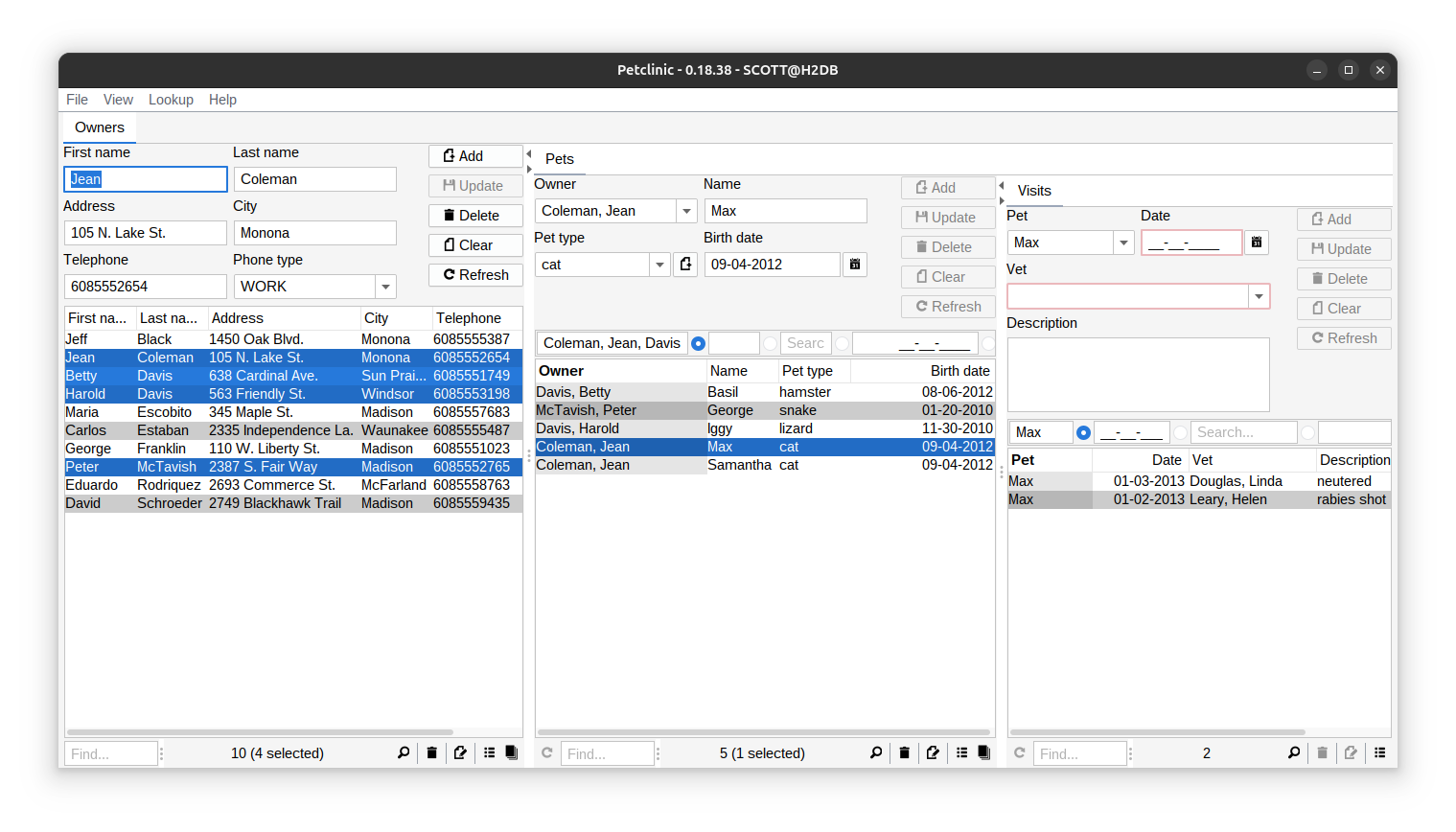Image resolution: width=1456 pixels, height=832 pixels.
Task: Select the radio button before the Pets birth date filter
Action: pyautogui.click(x=842, y=343)
